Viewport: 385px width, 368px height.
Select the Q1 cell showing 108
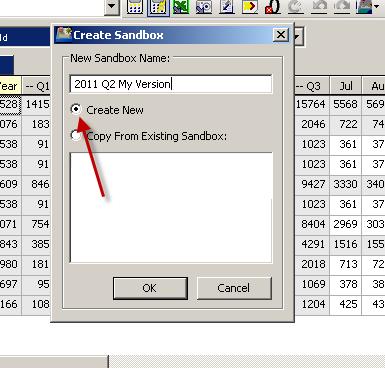coord(36,304)
